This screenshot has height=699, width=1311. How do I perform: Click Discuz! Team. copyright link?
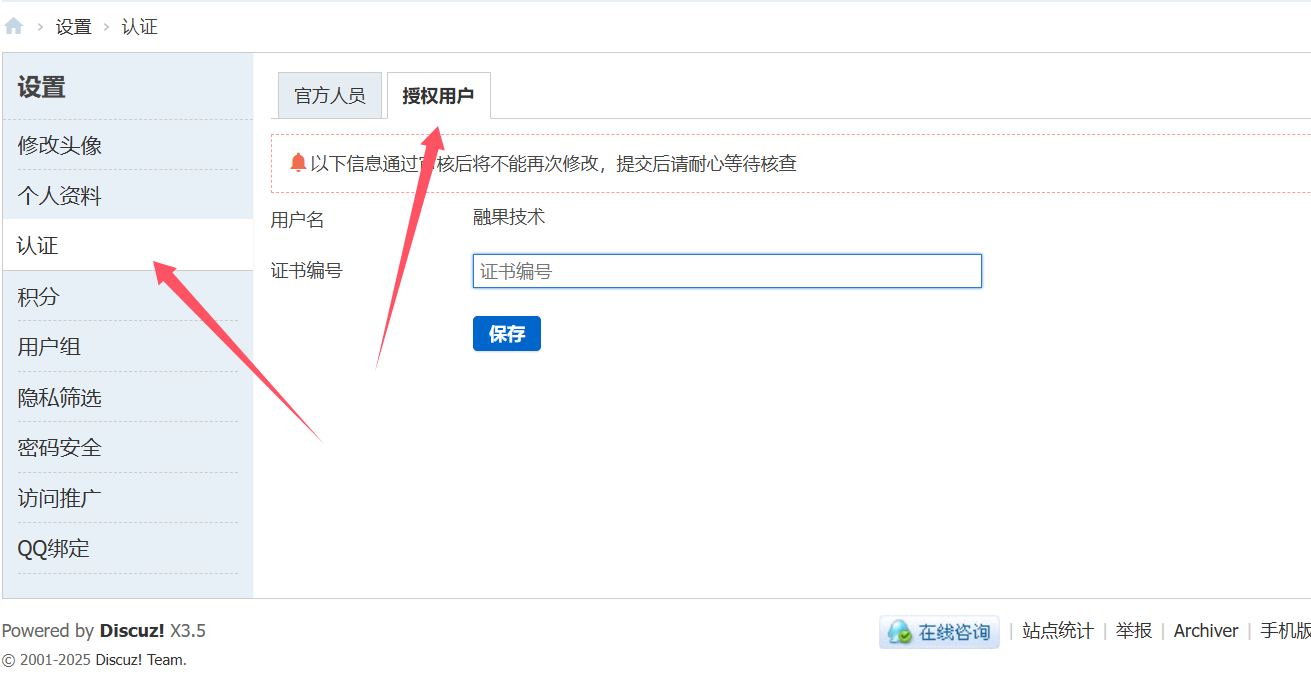tap(141, 660)
